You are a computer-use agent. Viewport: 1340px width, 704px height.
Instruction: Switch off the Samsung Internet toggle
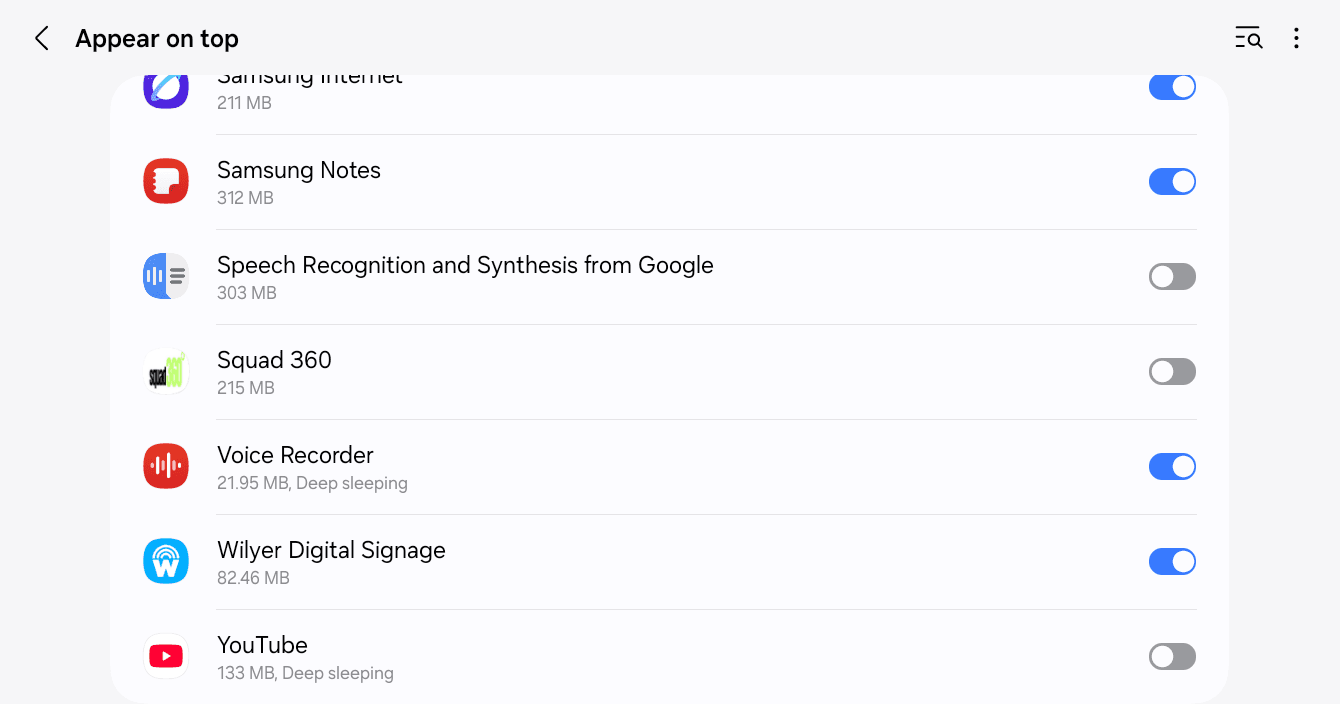1172,87
